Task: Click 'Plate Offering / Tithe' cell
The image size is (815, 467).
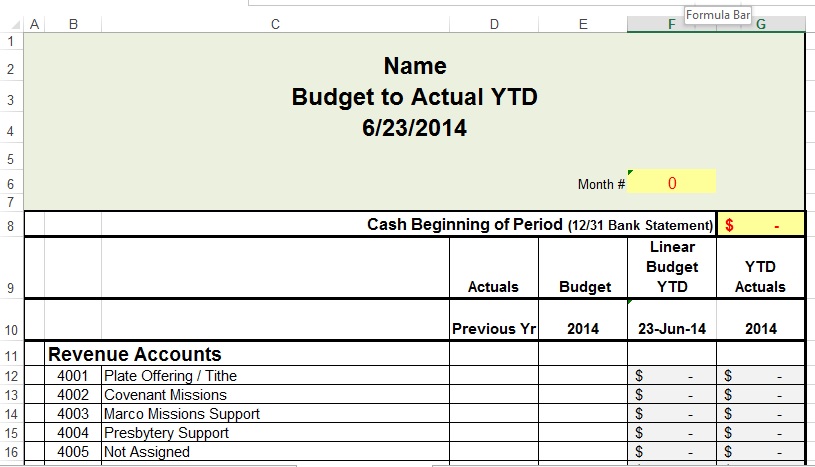Action: coord(275,375)
